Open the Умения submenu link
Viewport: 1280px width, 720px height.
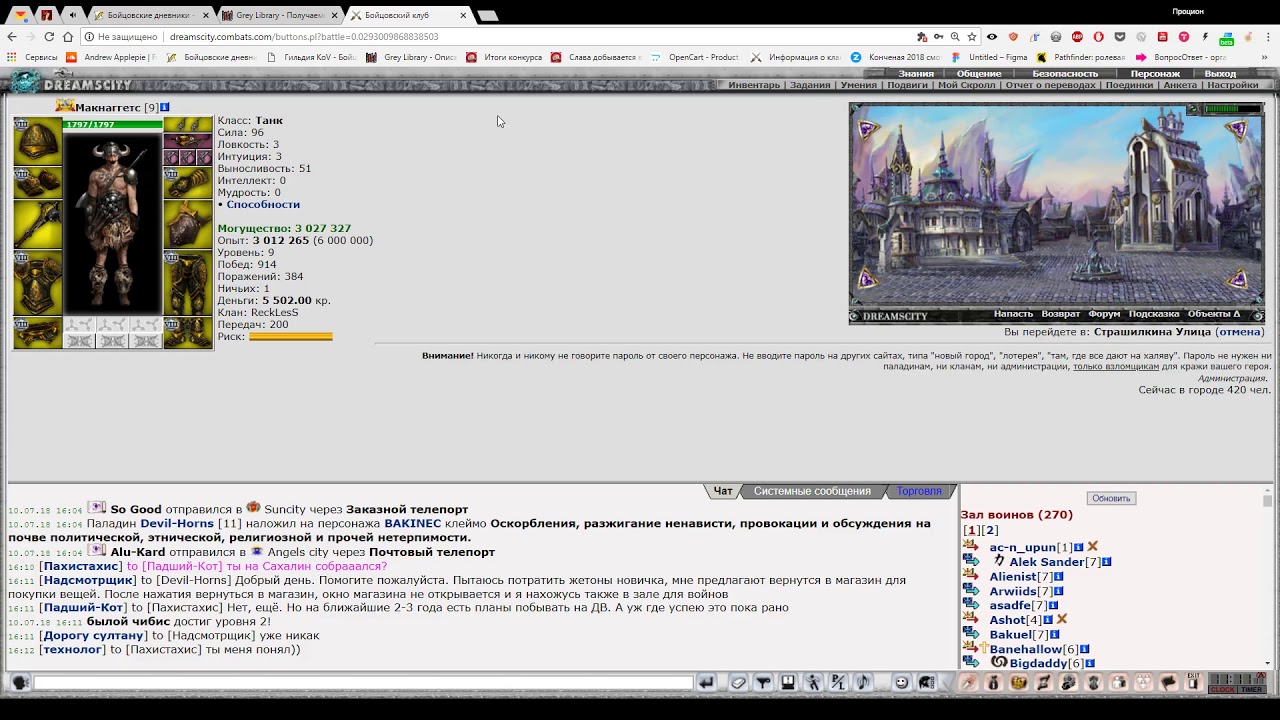point(859,85)
